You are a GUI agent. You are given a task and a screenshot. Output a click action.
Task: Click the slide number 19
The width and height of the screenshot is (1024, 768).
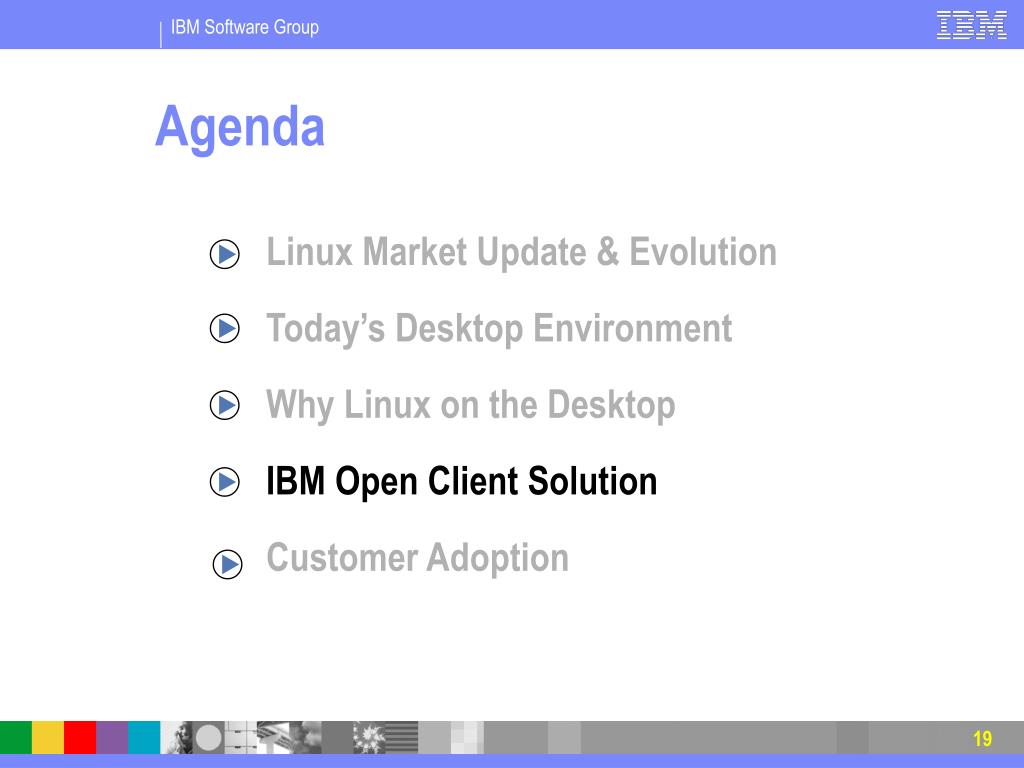[982, 739]
